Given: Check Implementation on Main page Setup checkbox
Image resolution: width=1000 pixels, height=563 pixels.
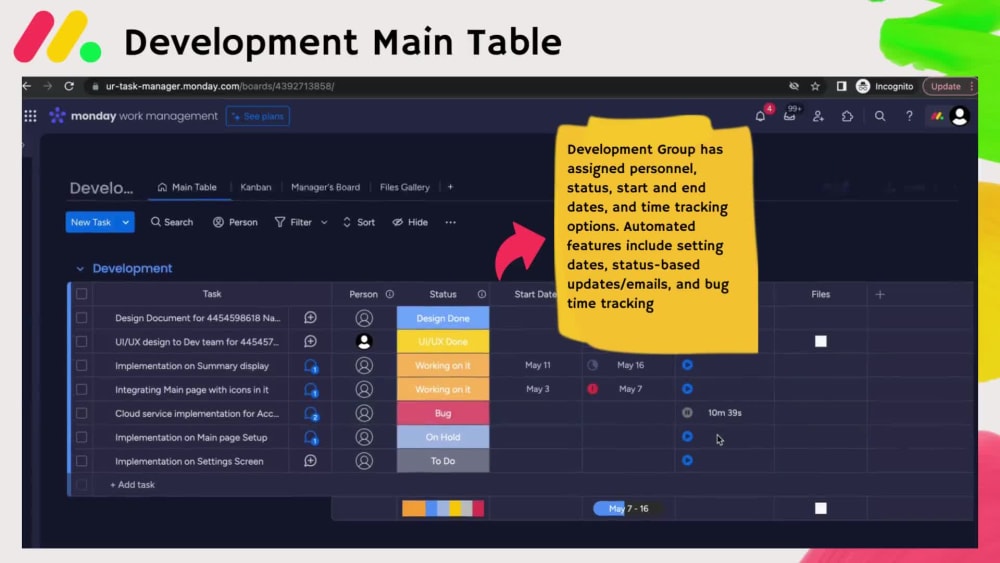Looking at the screenshot, I should pyautogui.click(x=82, y=437).
